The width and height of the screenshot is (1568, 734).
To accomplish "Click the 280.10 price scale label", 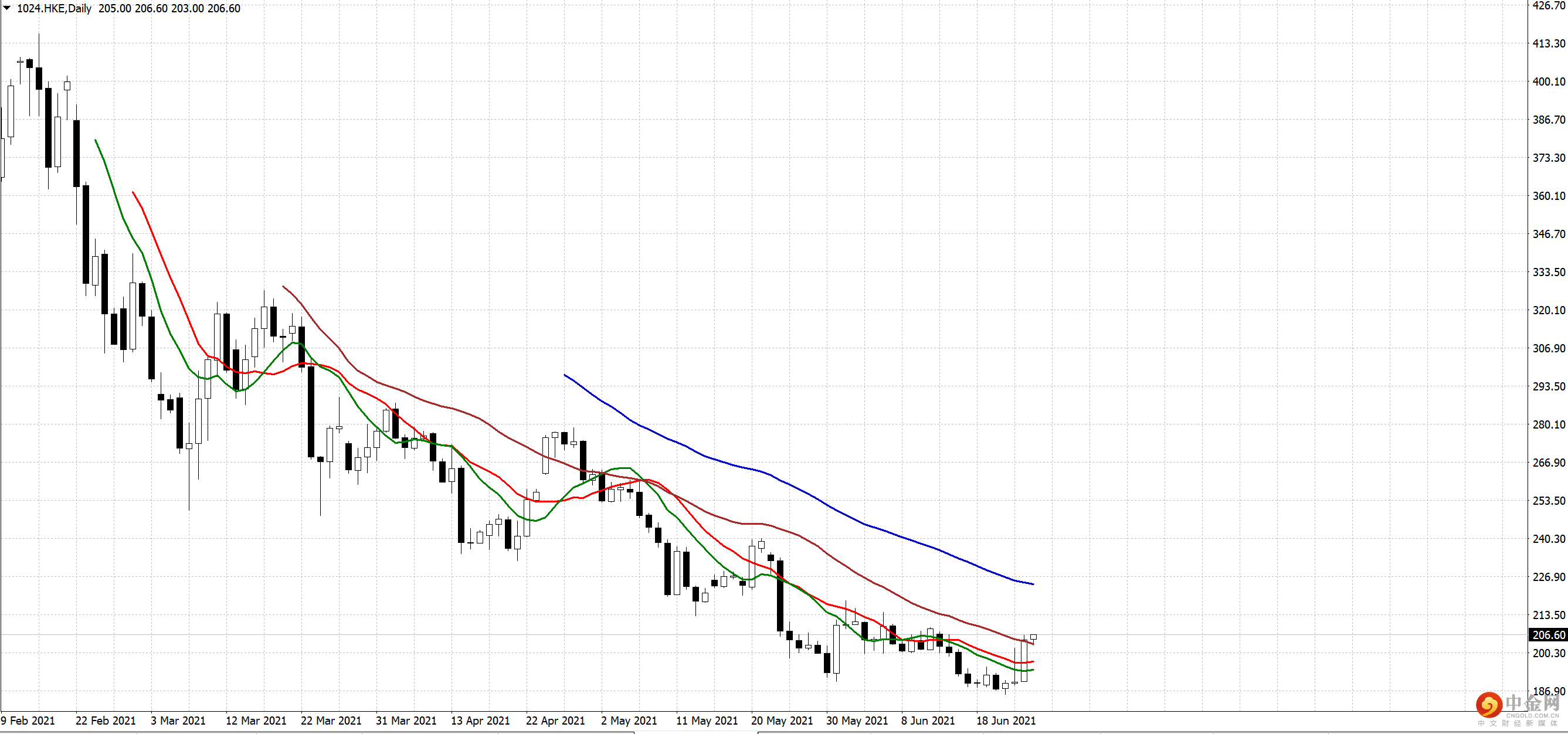I will pyautogui.click(x=1548, y=425).
